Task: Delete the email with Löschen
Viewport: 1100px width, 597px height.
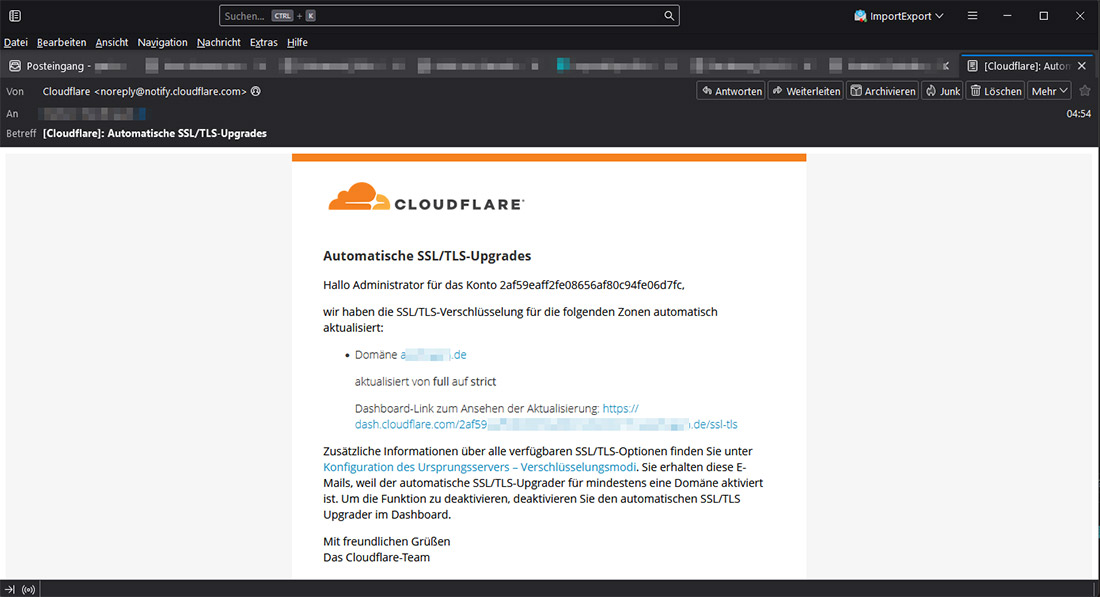Action: [995, 91]
